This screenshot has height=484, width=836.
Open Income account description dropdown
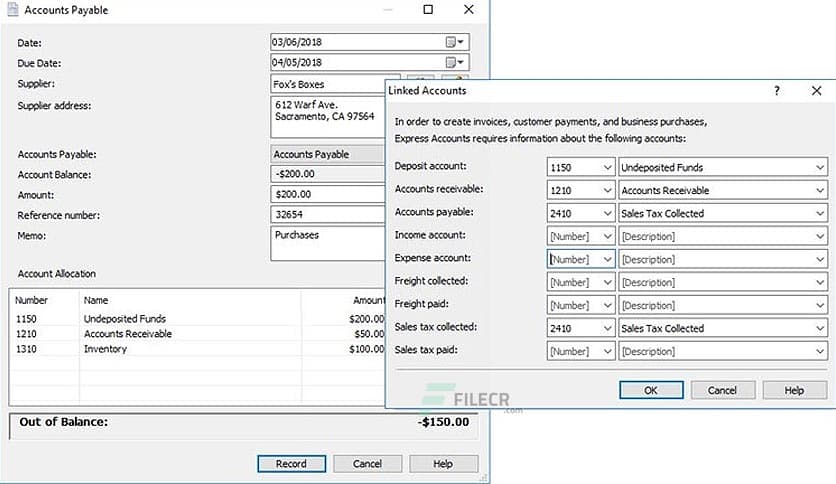819,236
